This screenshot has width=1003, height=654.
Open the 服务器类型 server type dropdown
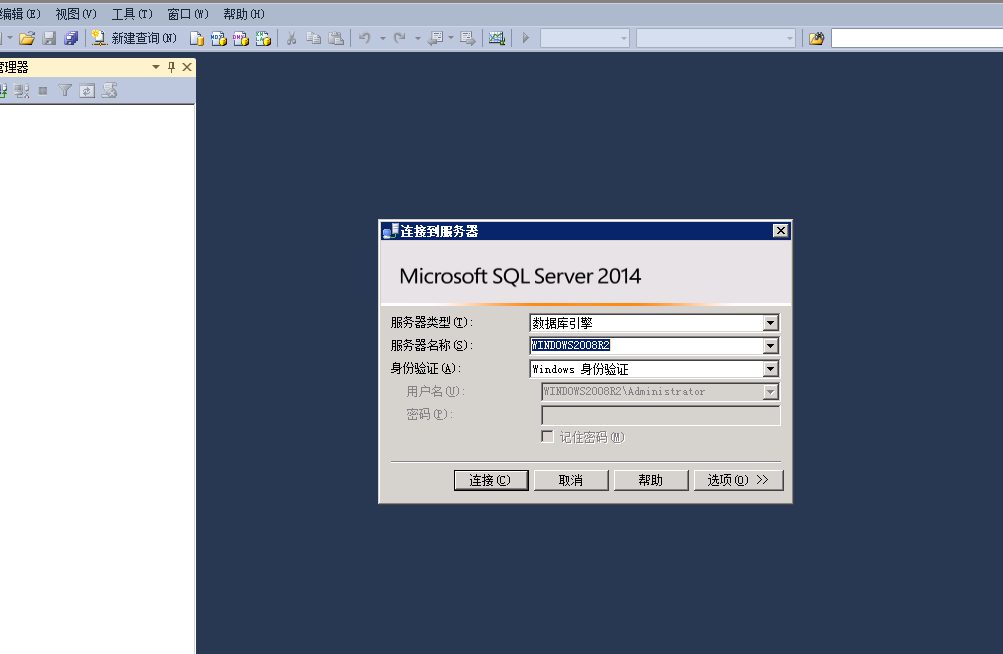770,322
